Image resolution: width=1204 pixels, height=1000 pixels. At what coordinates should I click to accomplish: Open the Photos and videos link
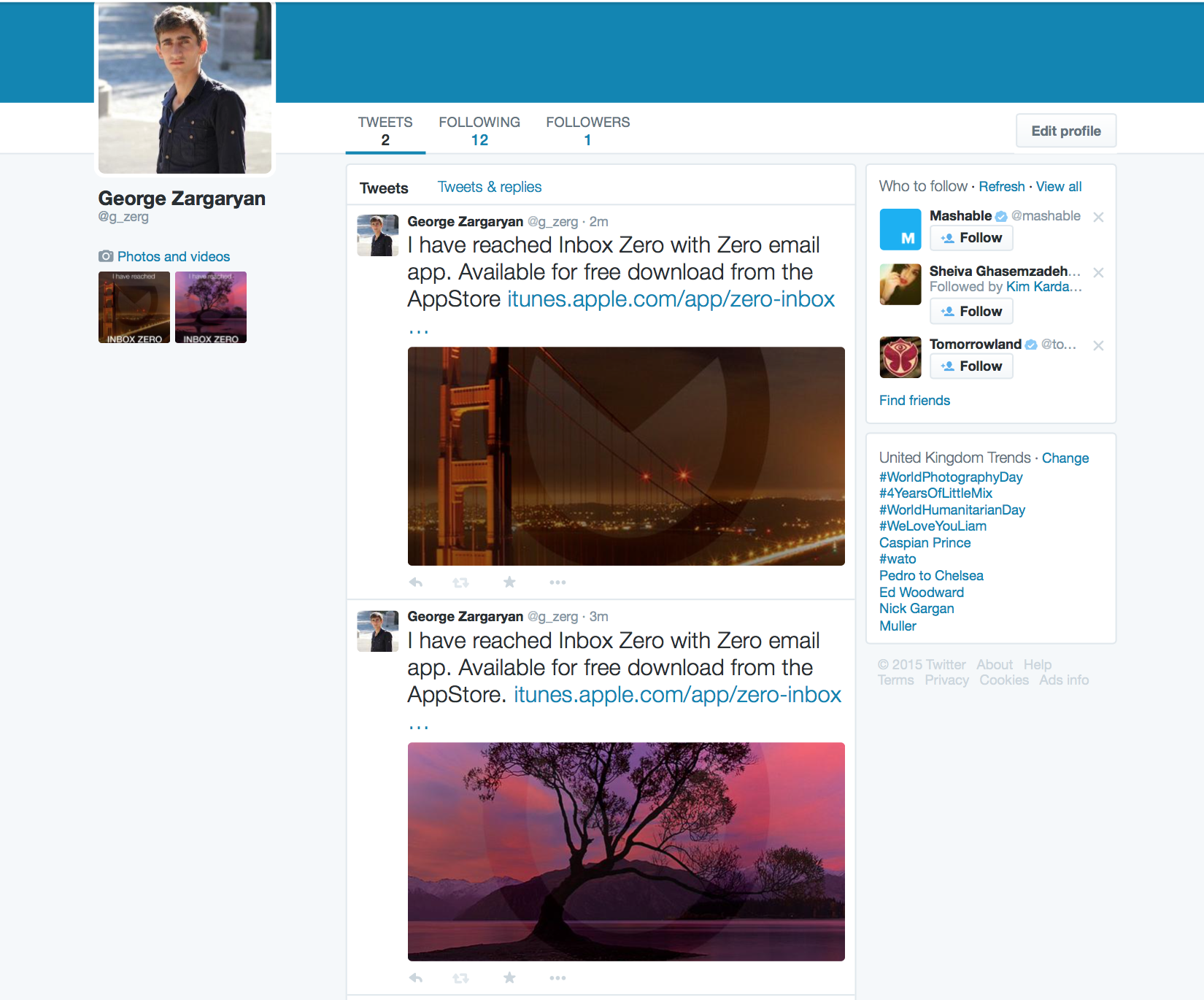click(174, 256)
